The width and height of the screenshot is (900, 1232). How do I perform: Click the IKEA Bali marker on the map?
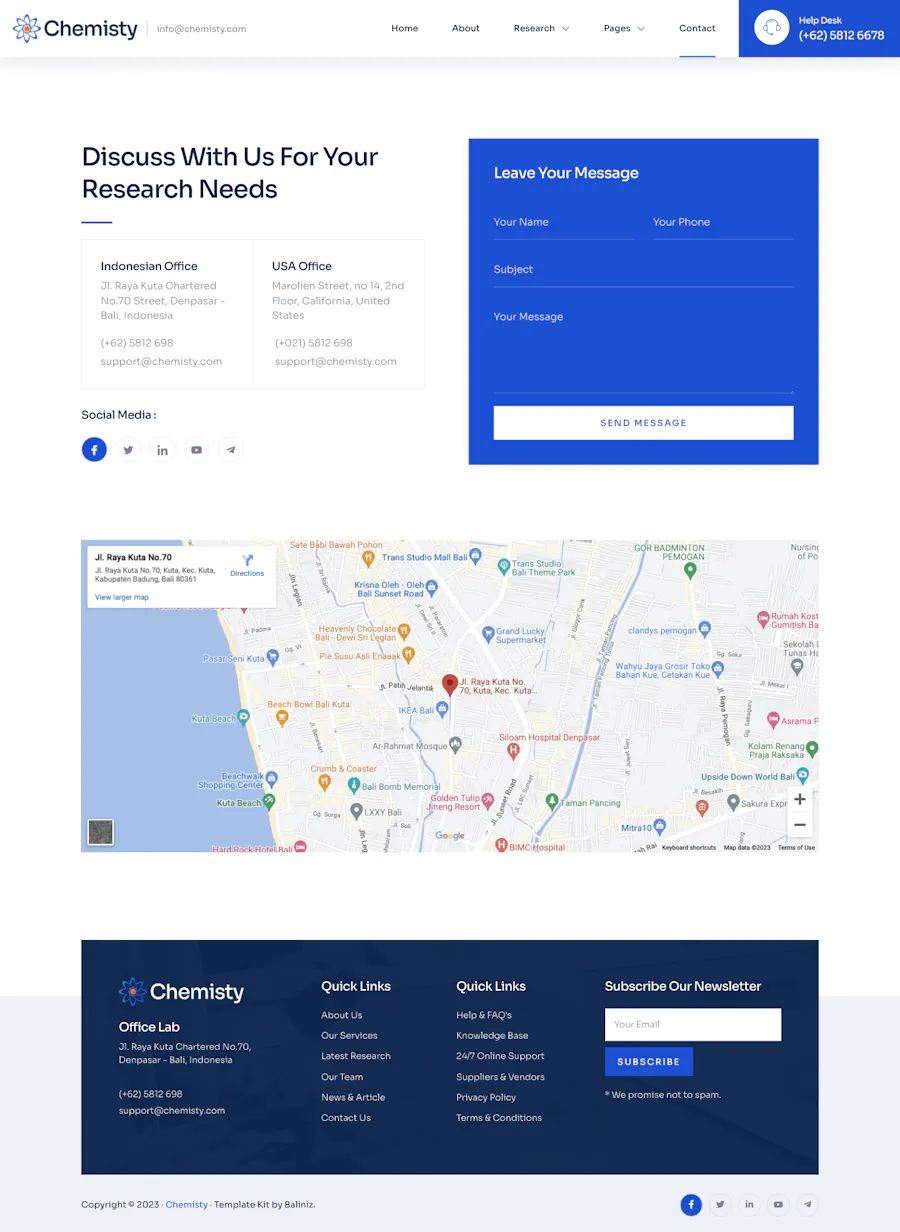click(442, 710)
